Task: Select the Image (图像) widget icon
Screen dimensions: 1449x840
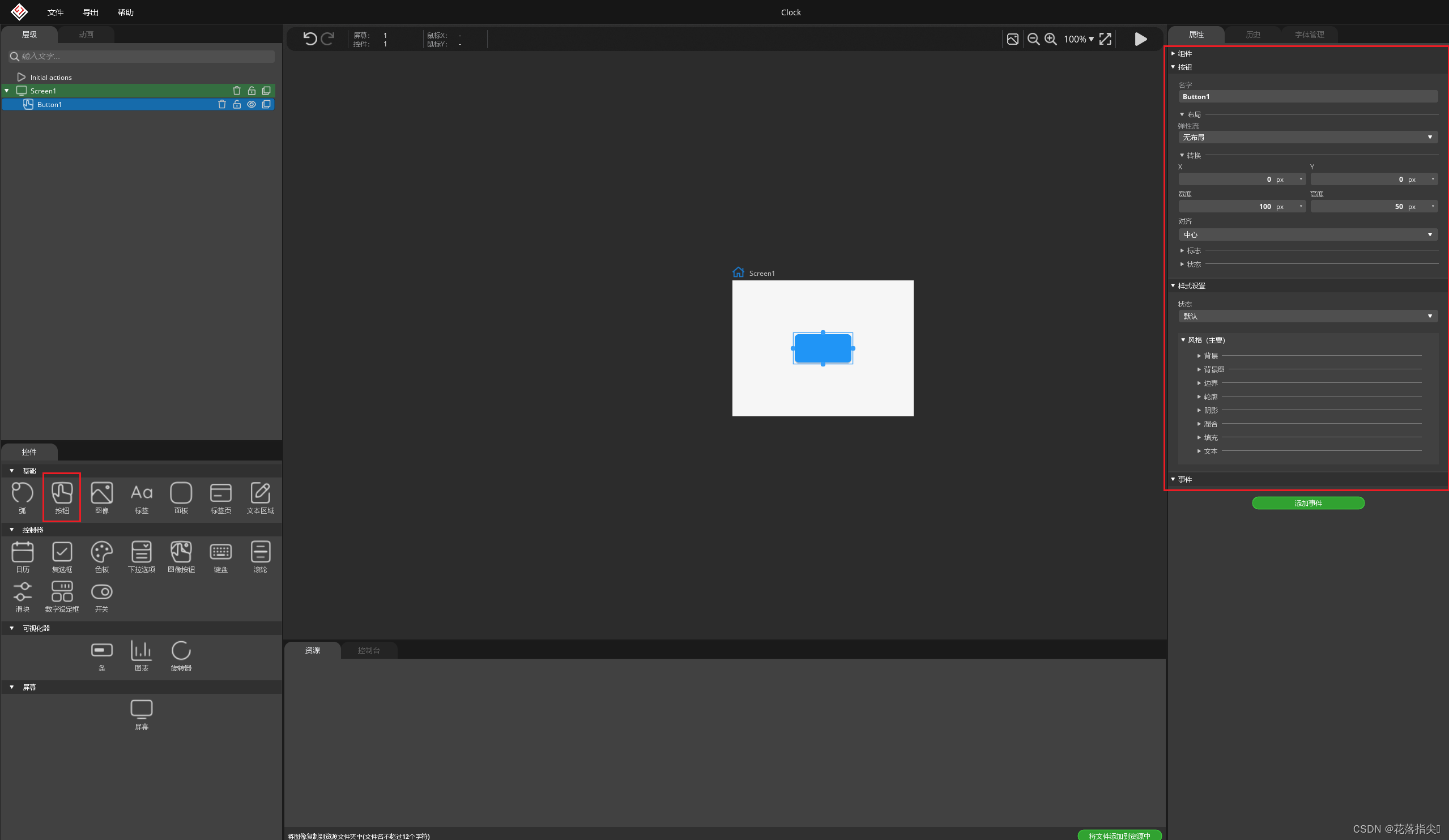Action: pos(102,493)
